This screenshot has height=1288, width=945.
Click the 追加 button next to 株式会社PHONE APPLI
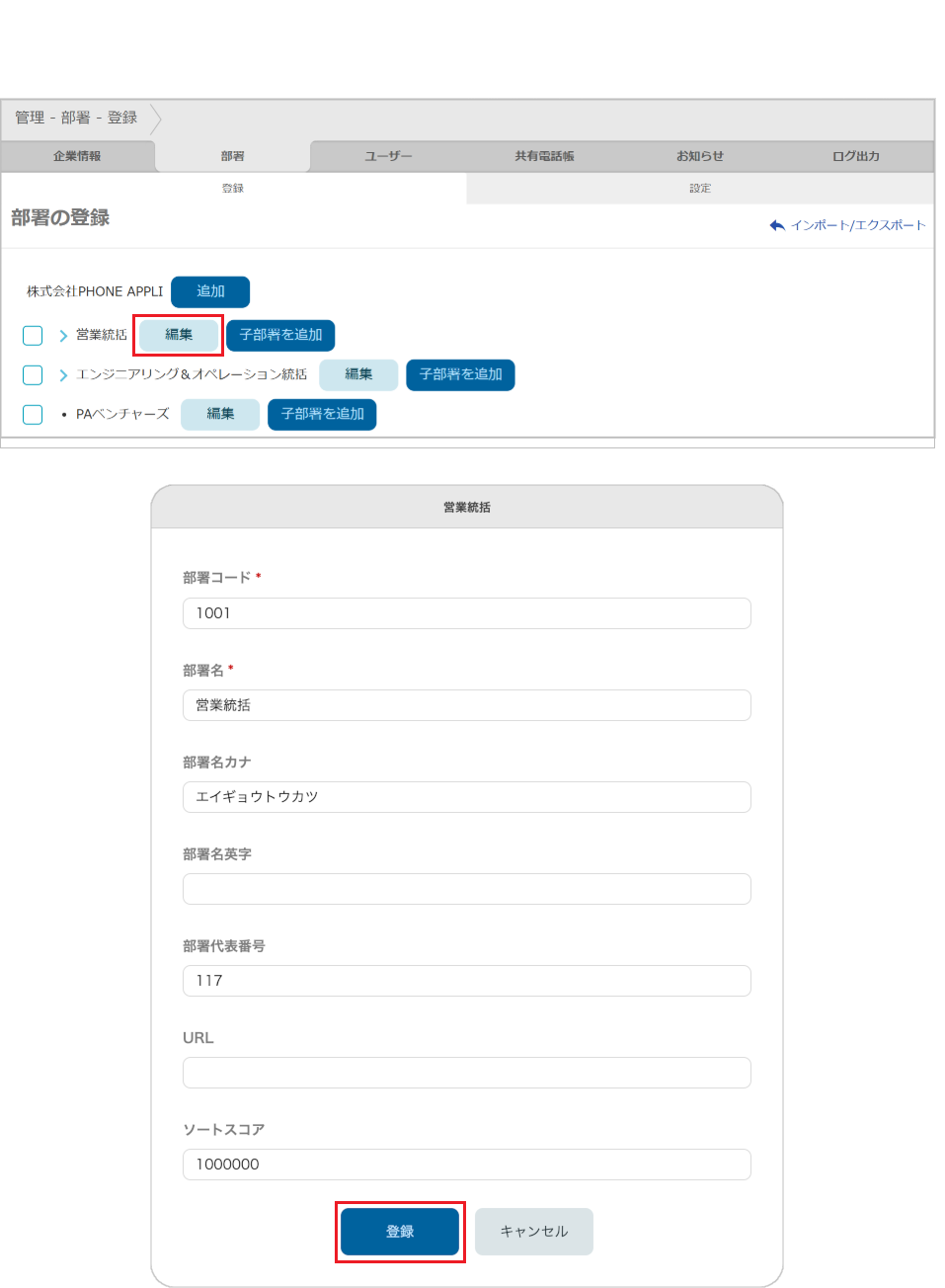pos(208,291)
